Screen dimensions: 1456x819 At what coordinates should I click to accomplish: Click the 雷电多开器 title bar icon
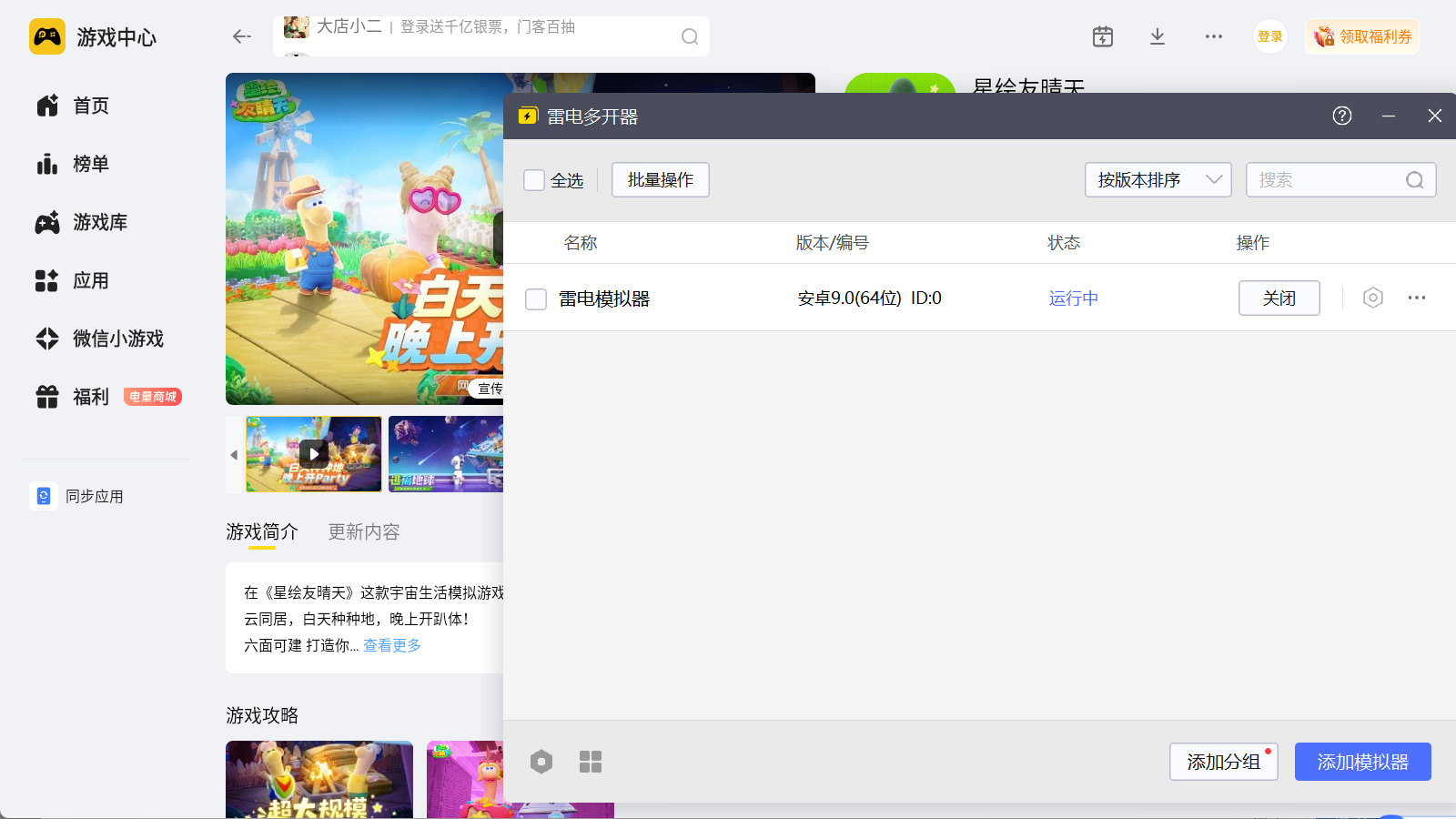(x=528, y=116)
